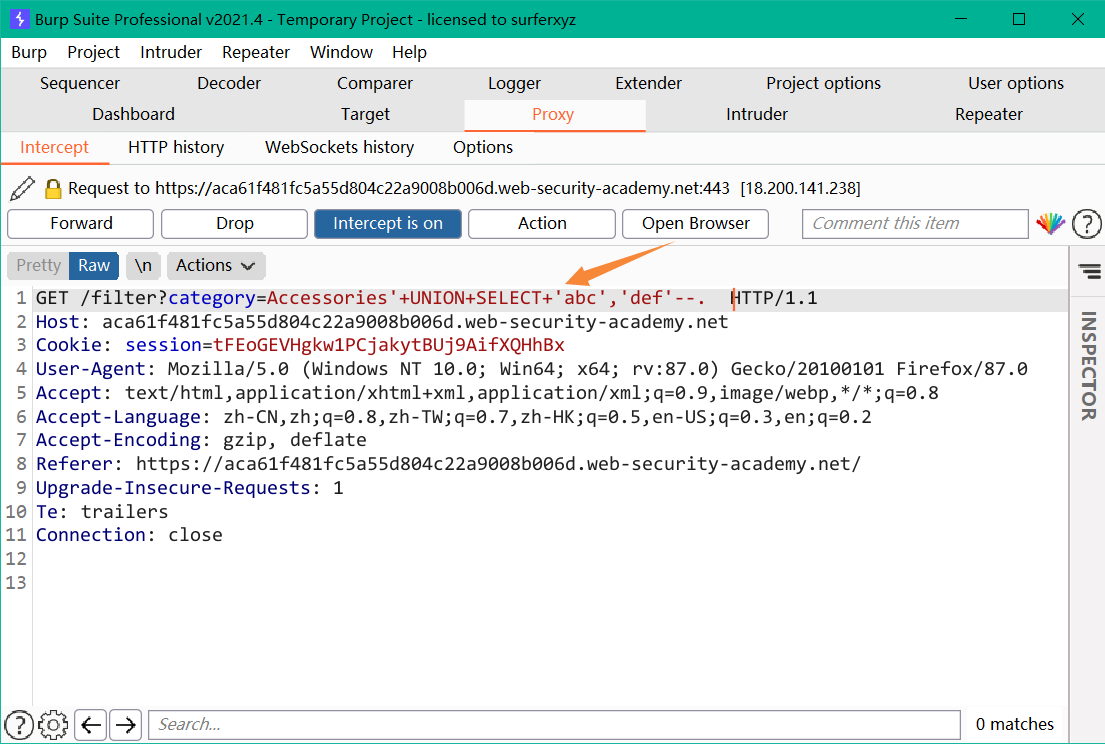Screen dimensions: 1105x744
Task: Expand the INSPECTOR side panel
Action: (1089, 366)
